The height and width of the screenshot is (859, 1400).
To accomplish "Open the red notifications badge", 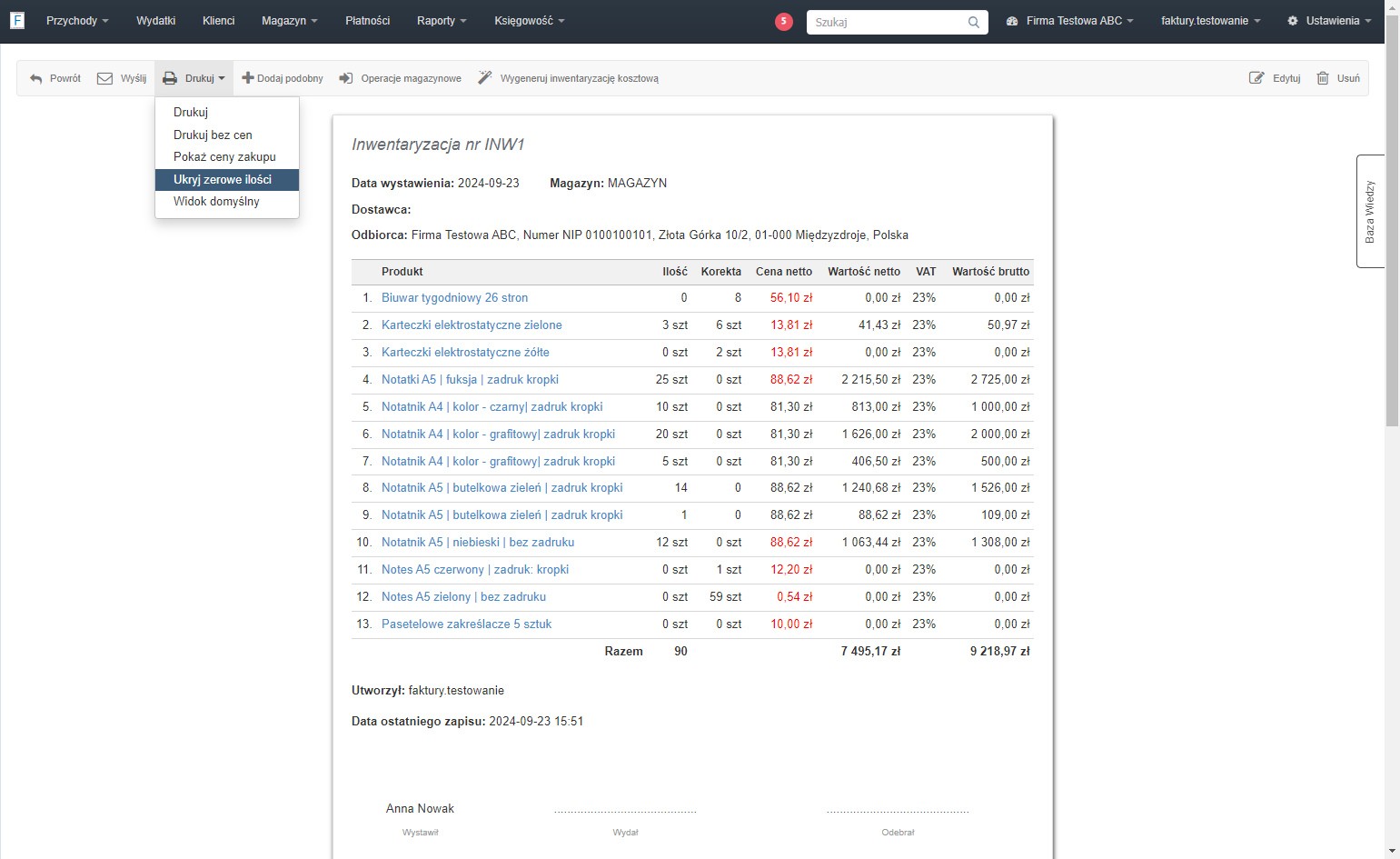I will (784, 21).
